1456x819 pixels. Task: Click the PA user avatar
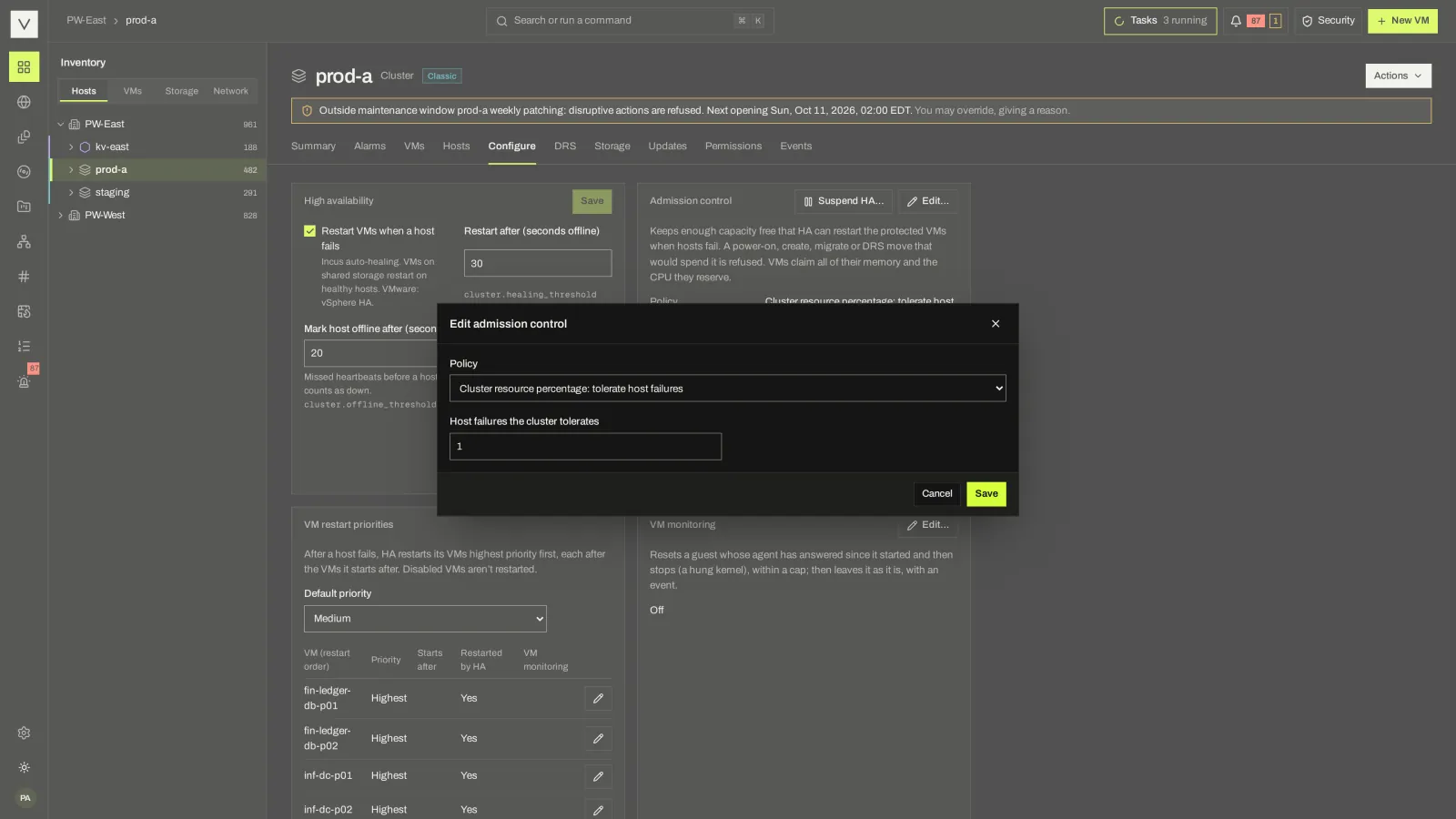coord(25,798)
